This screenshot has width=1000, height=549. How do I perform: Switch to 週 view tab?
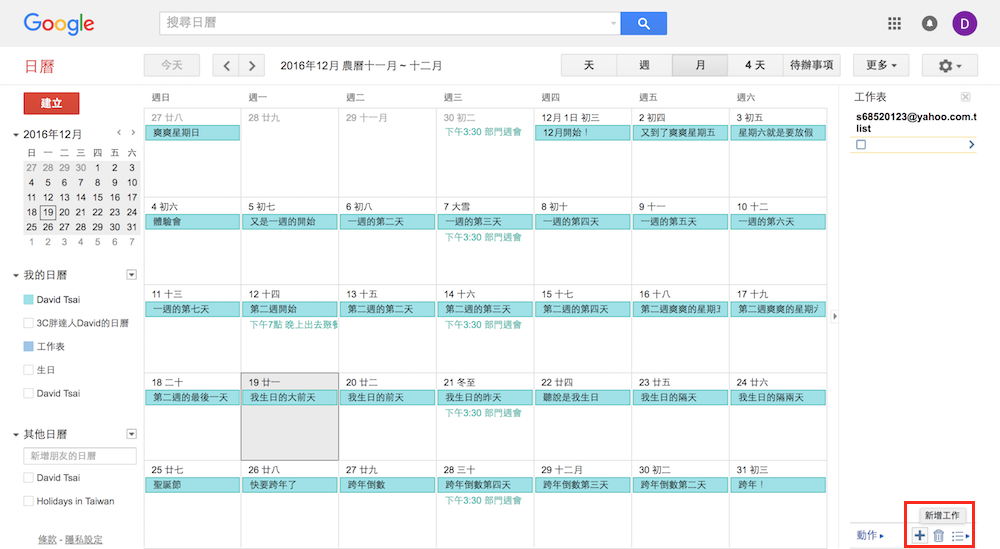(x=644, y=66)
